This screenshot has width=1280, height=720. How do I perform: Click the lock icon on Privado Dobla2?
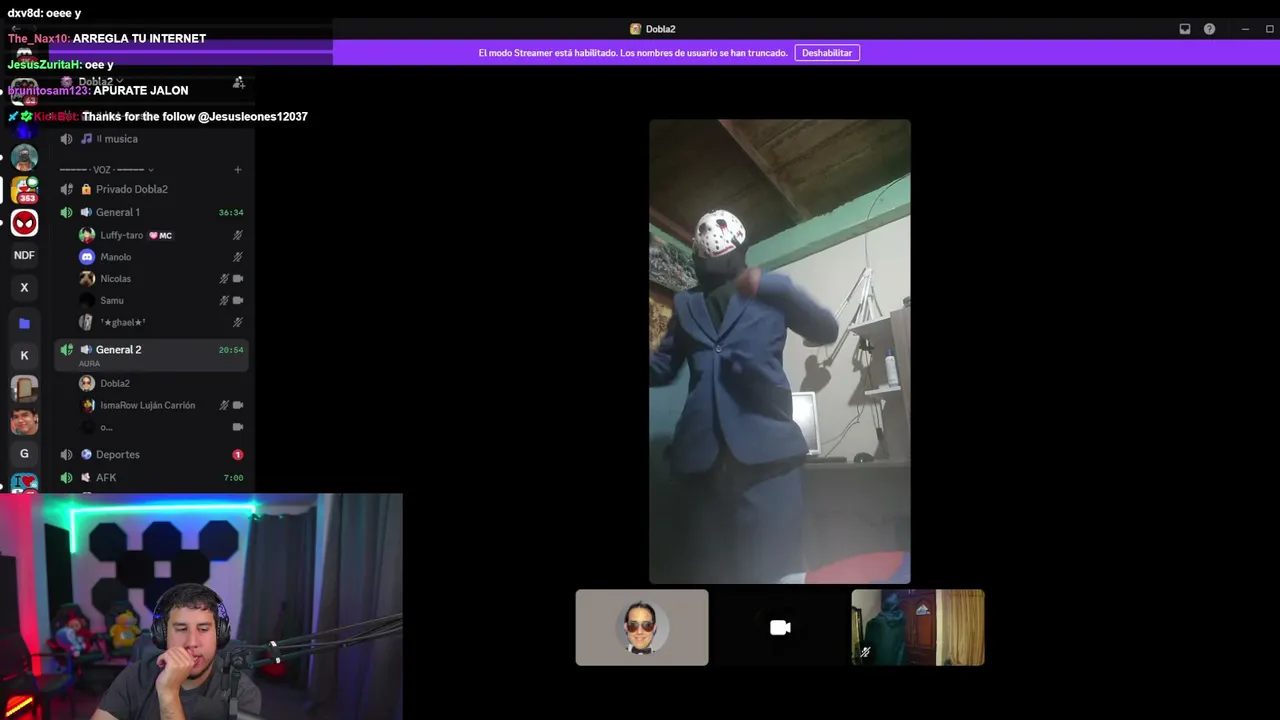pyautogui.click(x=86, y=189)
